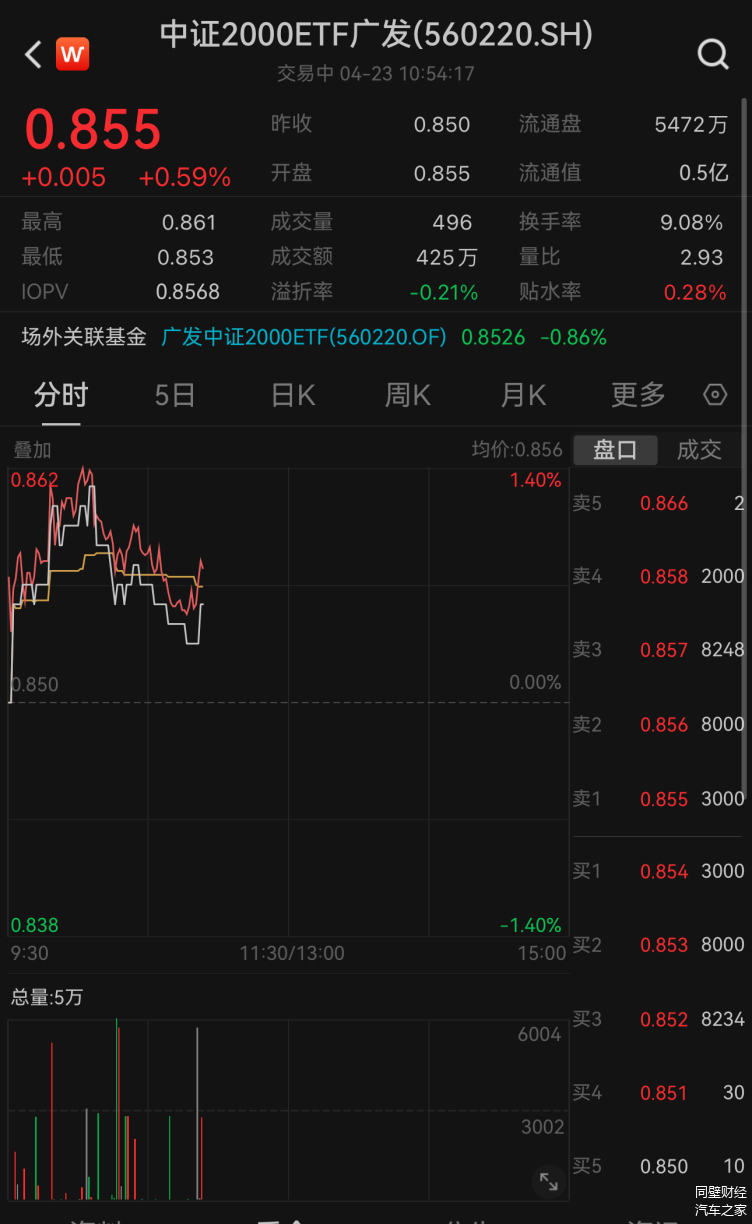Image resolution: width=752 pixels, height=1224 pixels.
Task: Tap the back arrow icon
Action: coord(33,54)
